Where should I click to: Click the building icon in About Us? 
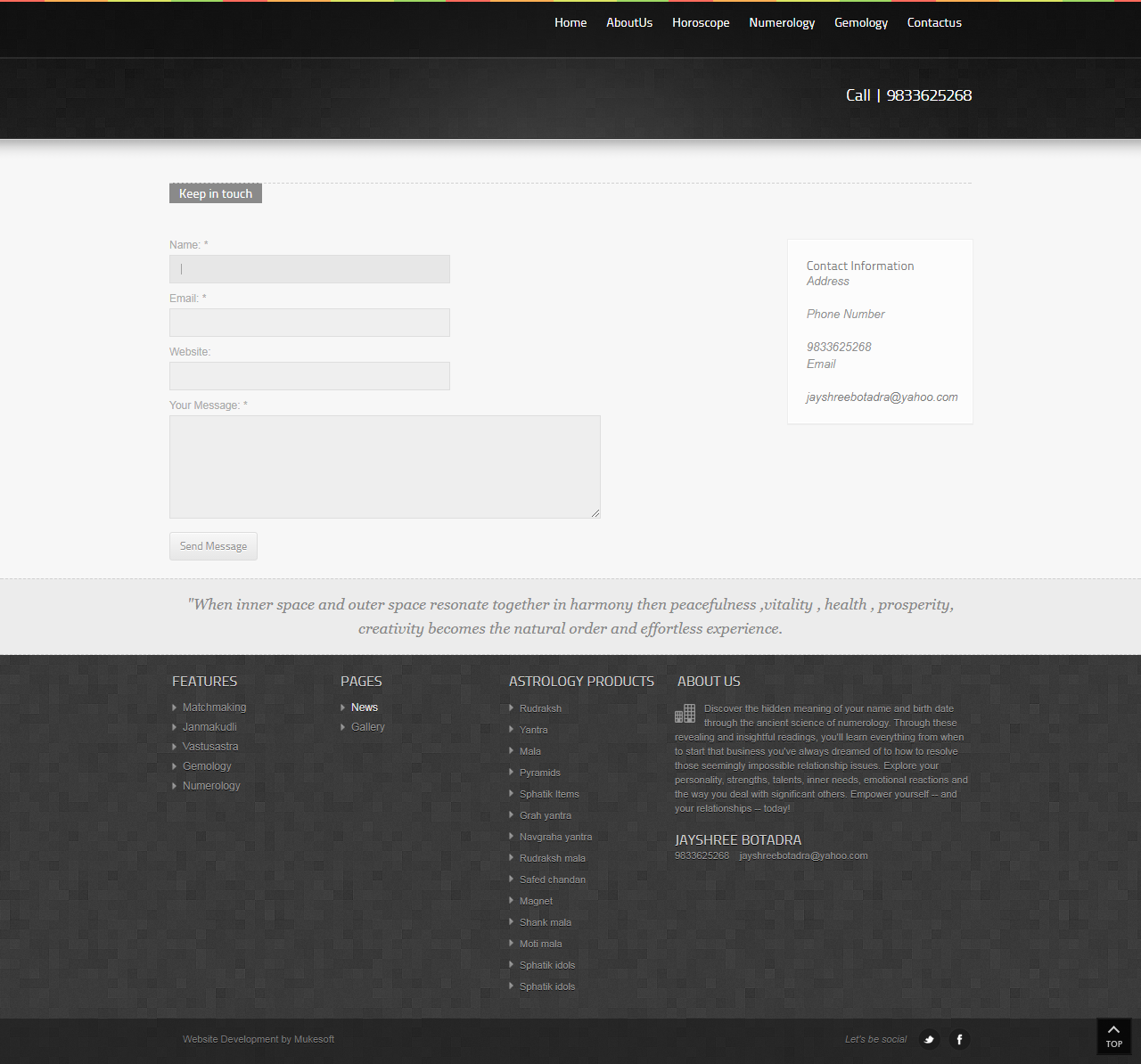coord(685,714)
